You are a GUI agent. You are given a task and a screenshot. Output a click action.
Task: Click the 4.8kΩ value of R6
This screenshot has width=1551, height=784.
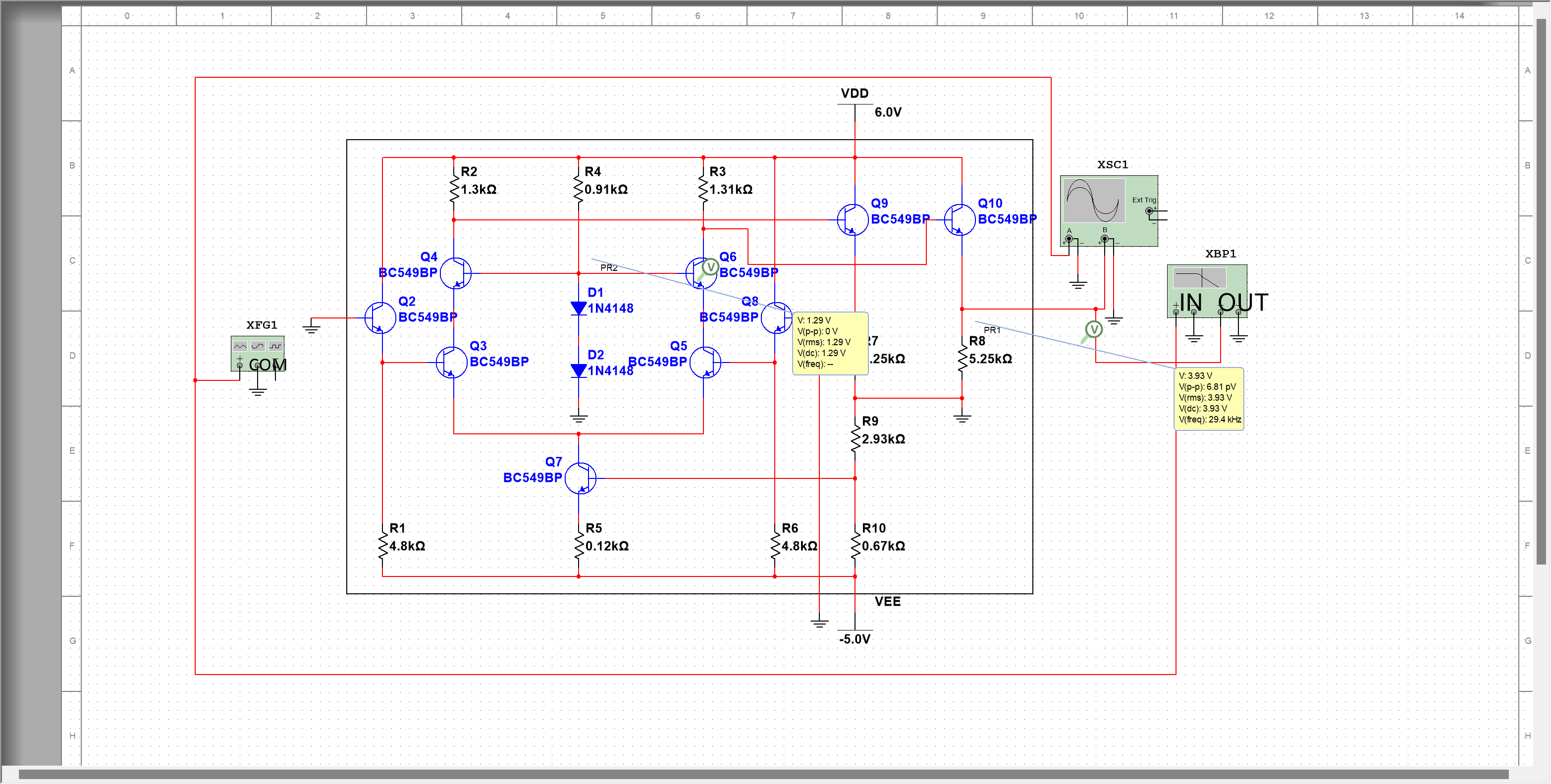[800, 546]
